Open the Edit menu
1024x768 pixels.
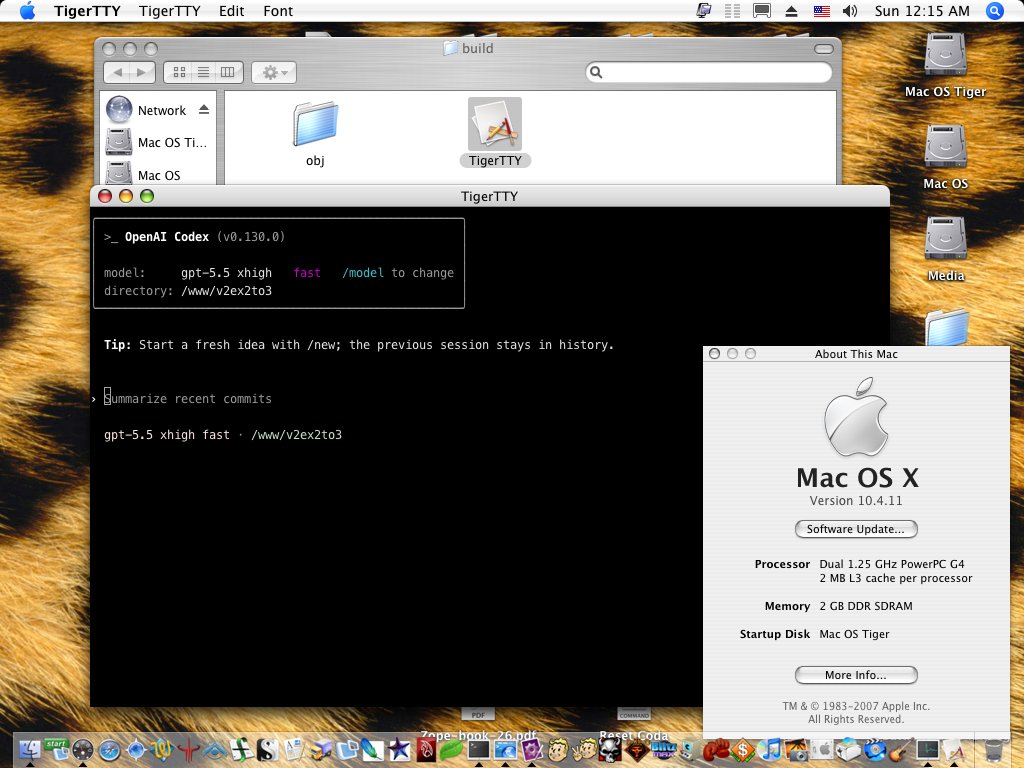pos(231,11)
